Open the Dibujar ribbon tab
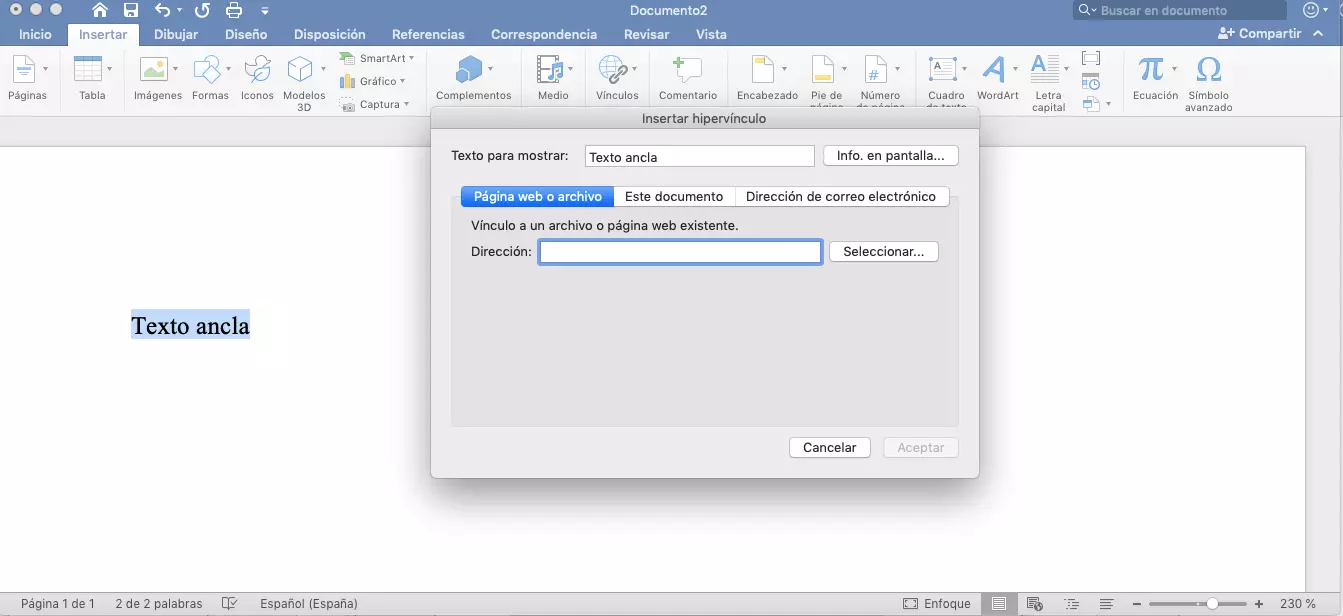The width and height of the screenshot is (1343, 616). coord(176,34)
